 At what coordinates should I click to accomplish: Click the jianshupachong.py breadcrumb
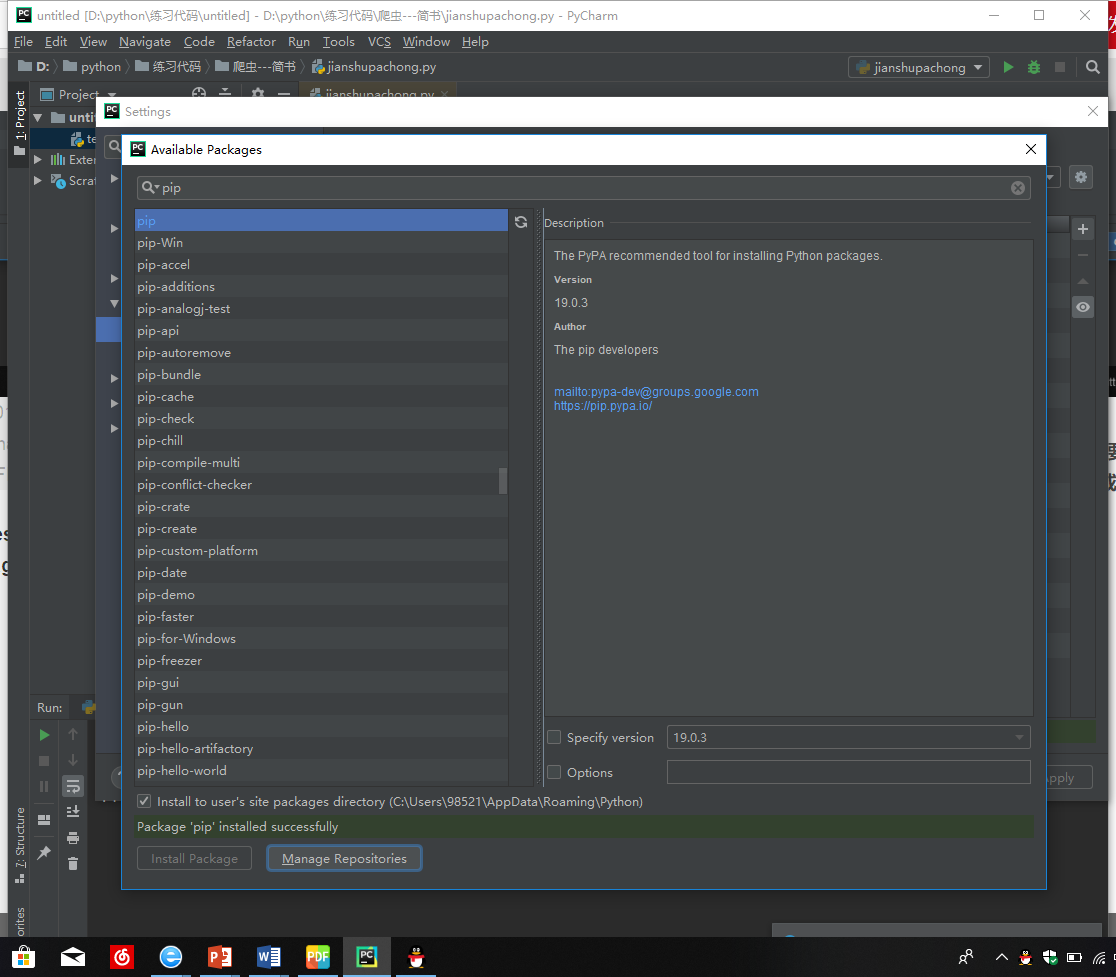tap(374, 67)
